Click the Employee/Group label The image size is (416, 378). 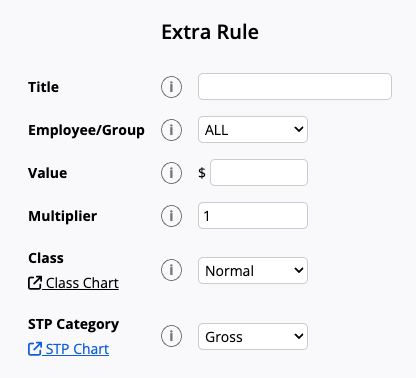[x=86, y=130]
